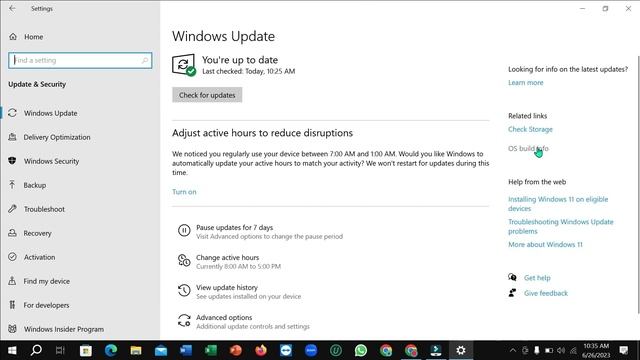Open the Settings gear in taskbar
The image size is (640, 360).
click(461, 350)
